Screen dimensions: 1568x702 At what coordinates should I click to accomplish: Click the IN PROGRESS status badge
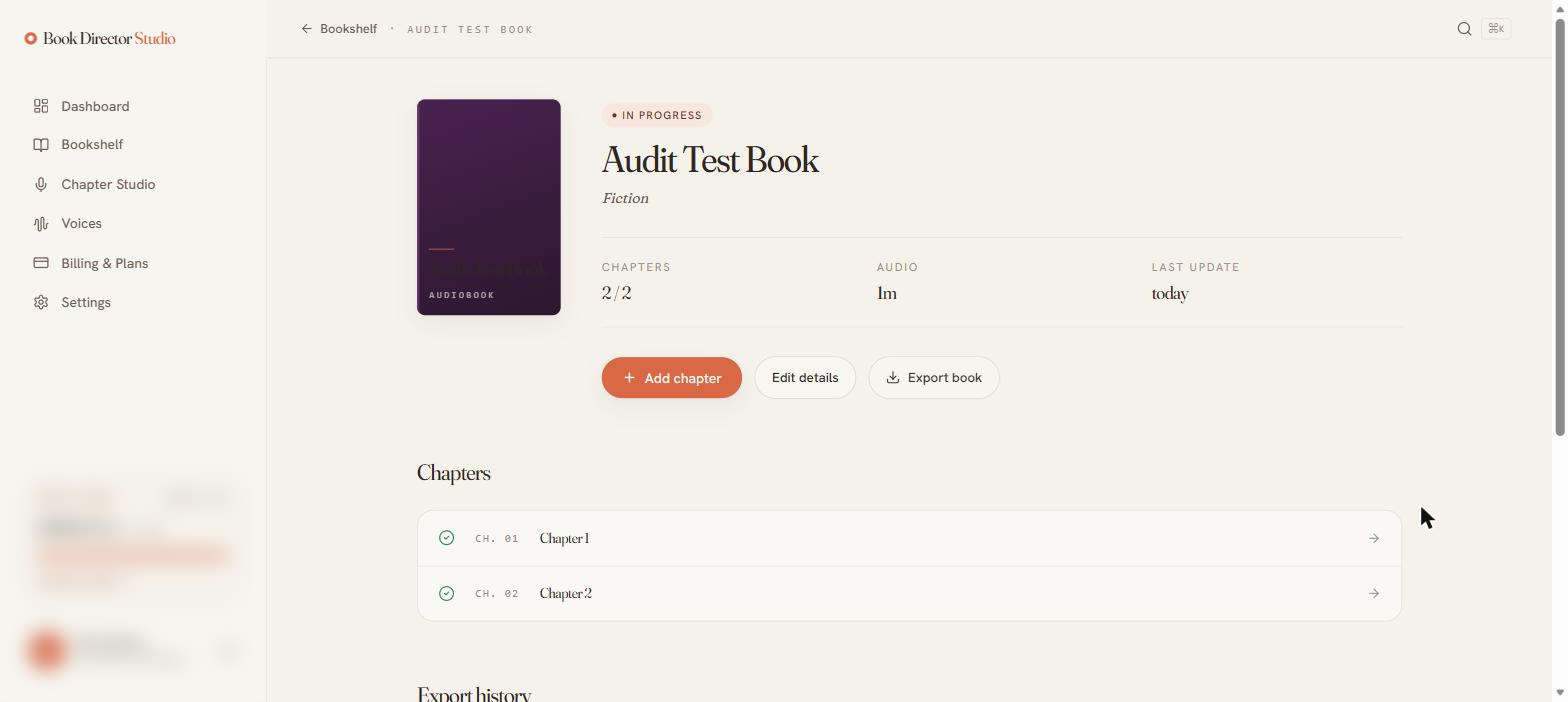click(x=657, y=115)
